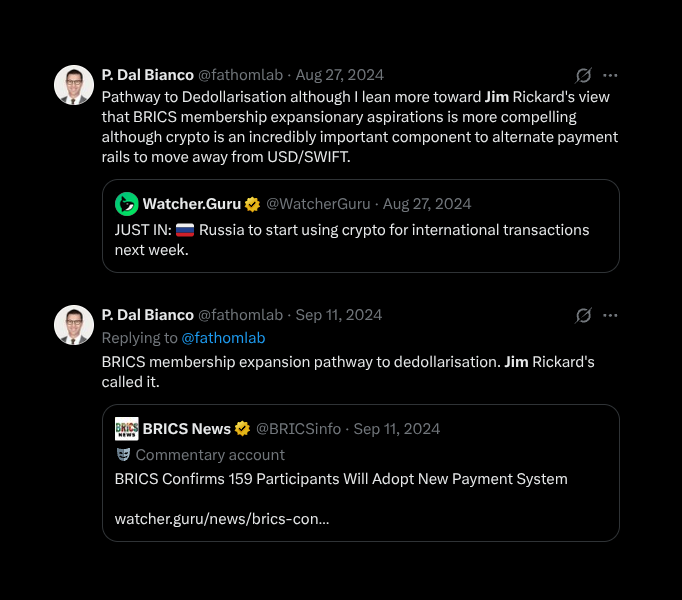The height and width of the screenshot is (600, 682).
Task: Expand more options on the Sep 11 post
Action: point(610,315)
